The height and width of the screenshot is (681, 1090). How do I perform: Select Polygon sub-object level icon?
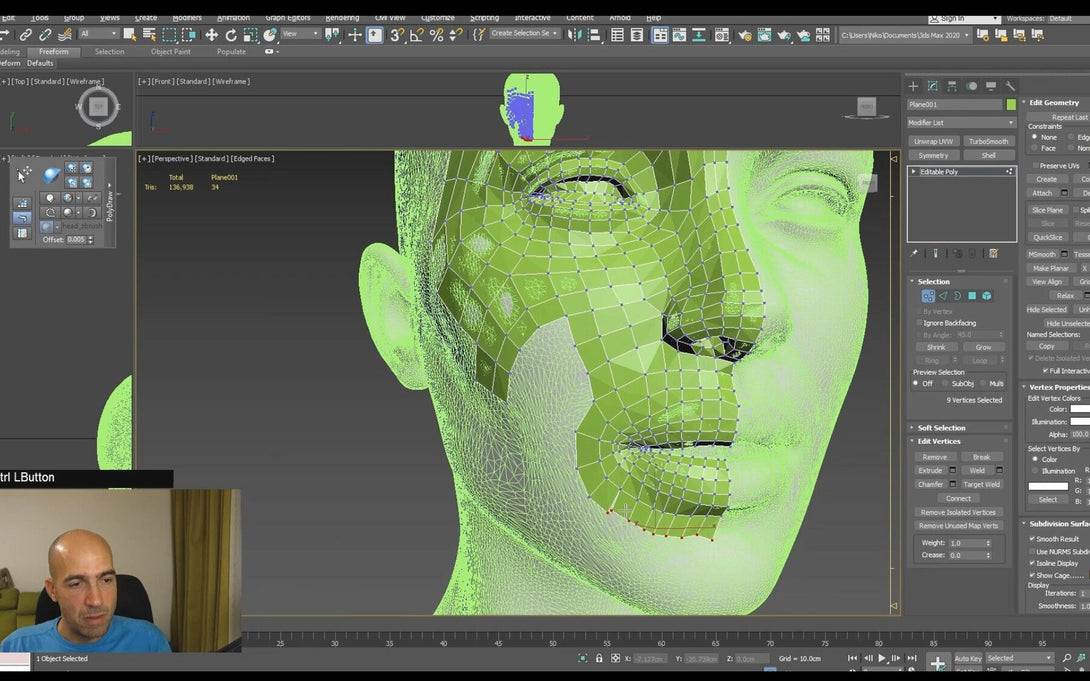click(972, 296)
